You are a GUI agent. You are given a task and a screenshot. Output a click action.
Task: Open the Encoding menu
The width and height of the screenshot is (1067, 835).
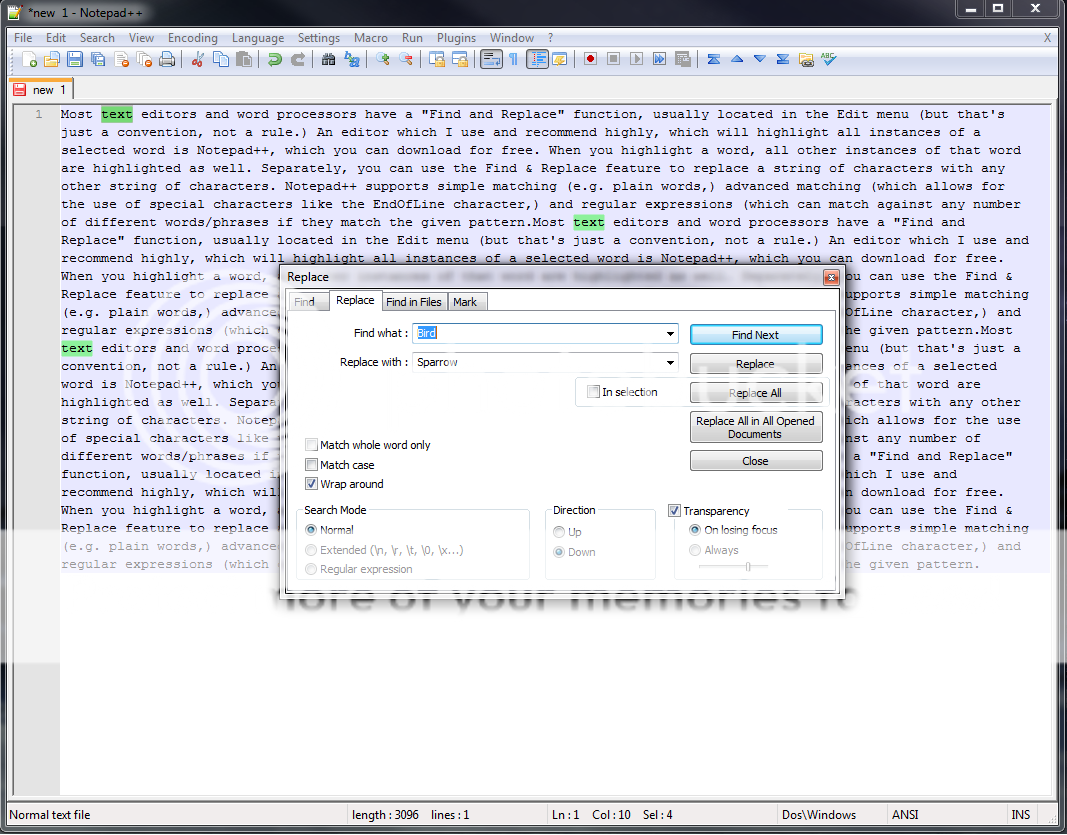coord(193,38)
